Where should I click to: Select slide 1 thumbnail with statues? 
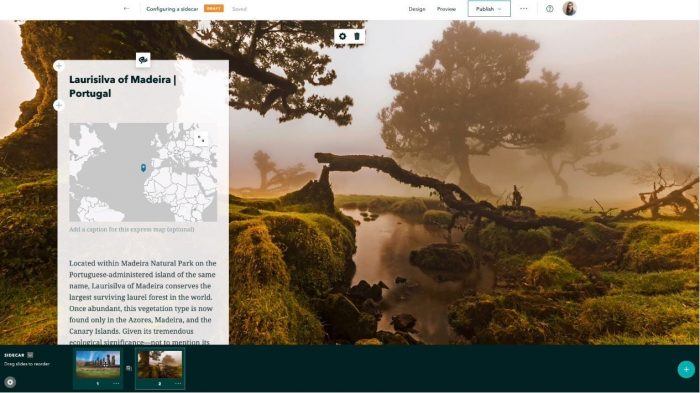point(98,364)
